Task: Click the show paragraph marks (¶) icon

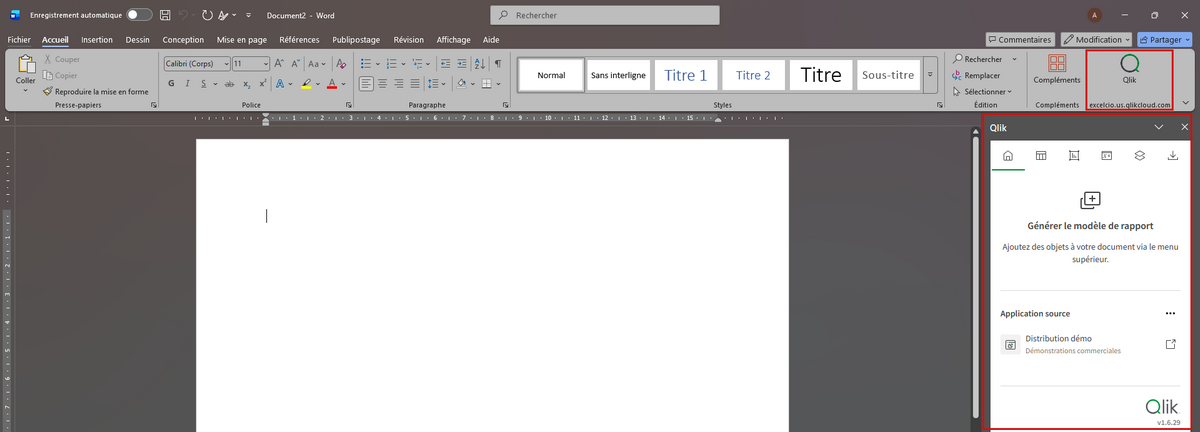Action: click(x=497, y=63)
